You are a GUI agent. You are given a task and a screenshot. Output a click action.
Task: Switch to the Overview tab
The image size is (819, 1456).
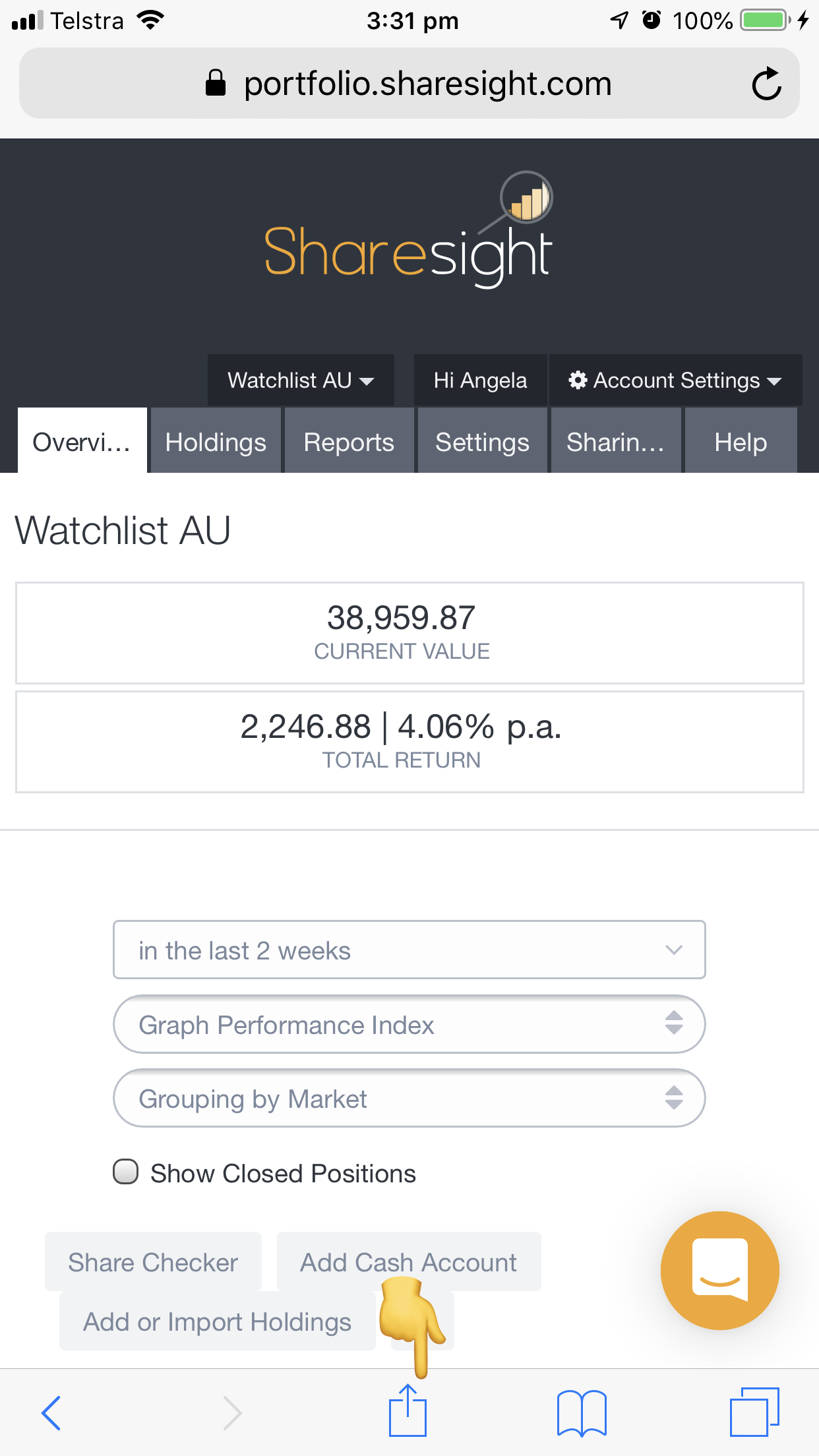(x=82, y=440)
